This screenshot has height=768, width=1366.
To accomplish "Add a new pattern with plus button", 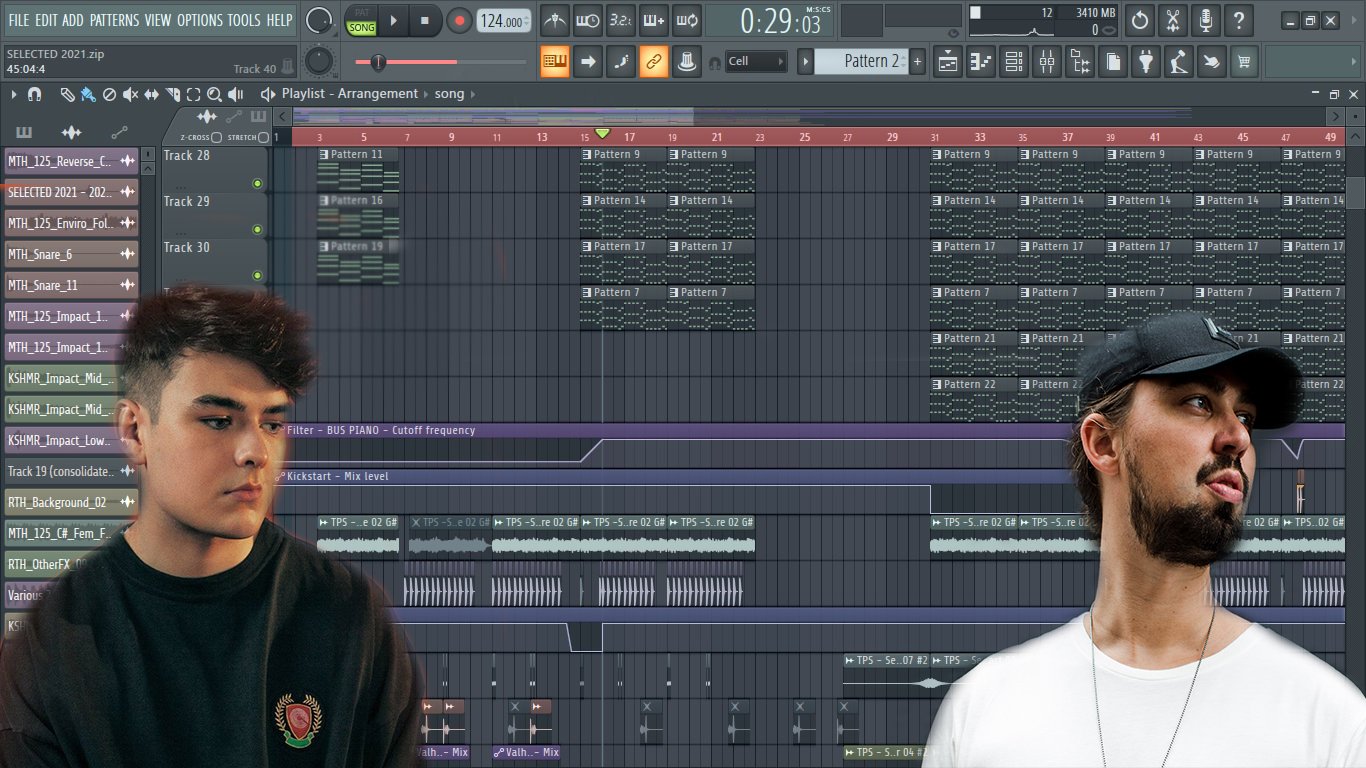I will (917, 61).
